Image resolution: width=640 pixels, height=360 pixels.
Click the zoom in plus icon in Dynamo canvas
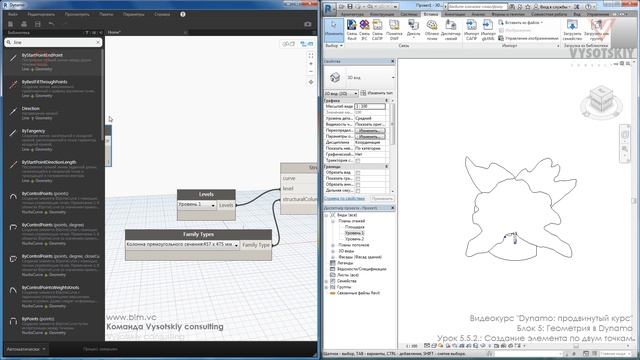311,64
